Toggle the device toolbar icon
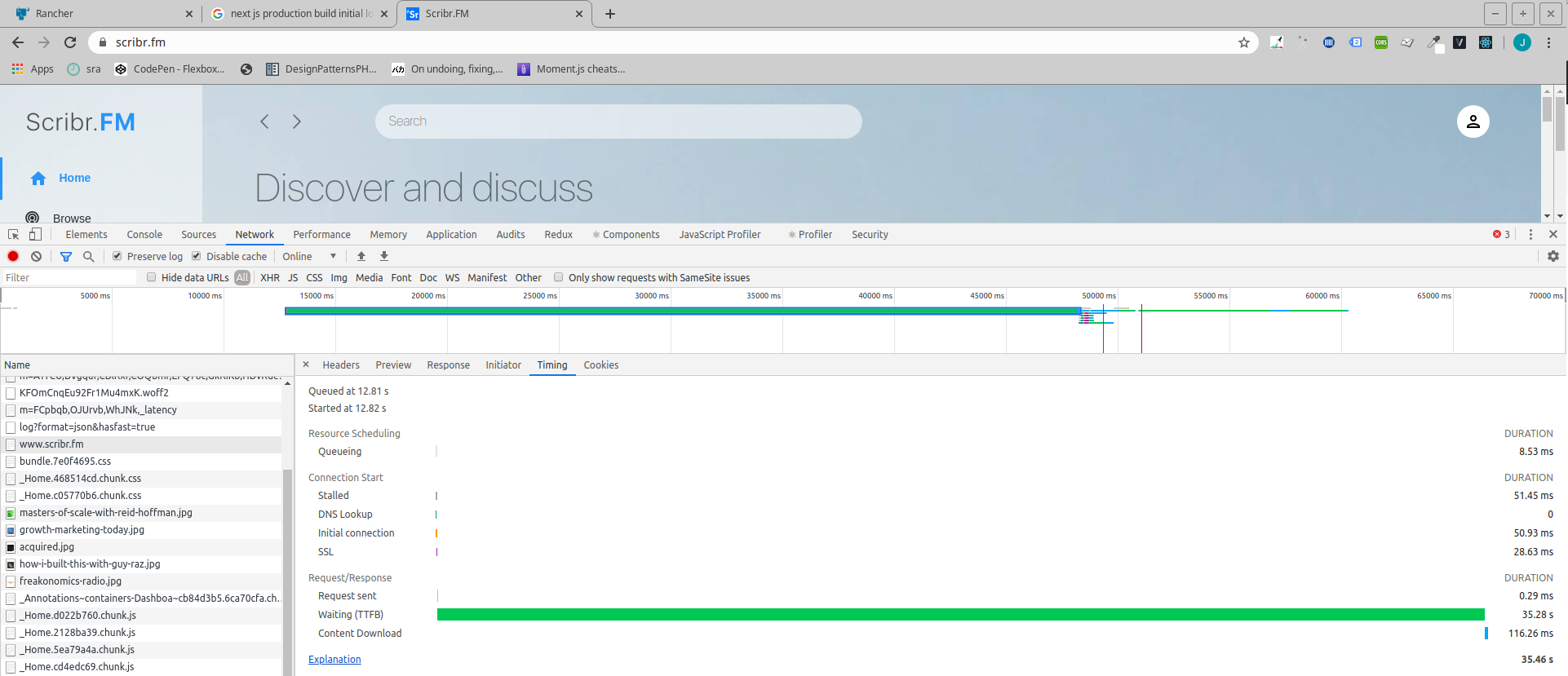1568x676 pixels. [35, 234]
